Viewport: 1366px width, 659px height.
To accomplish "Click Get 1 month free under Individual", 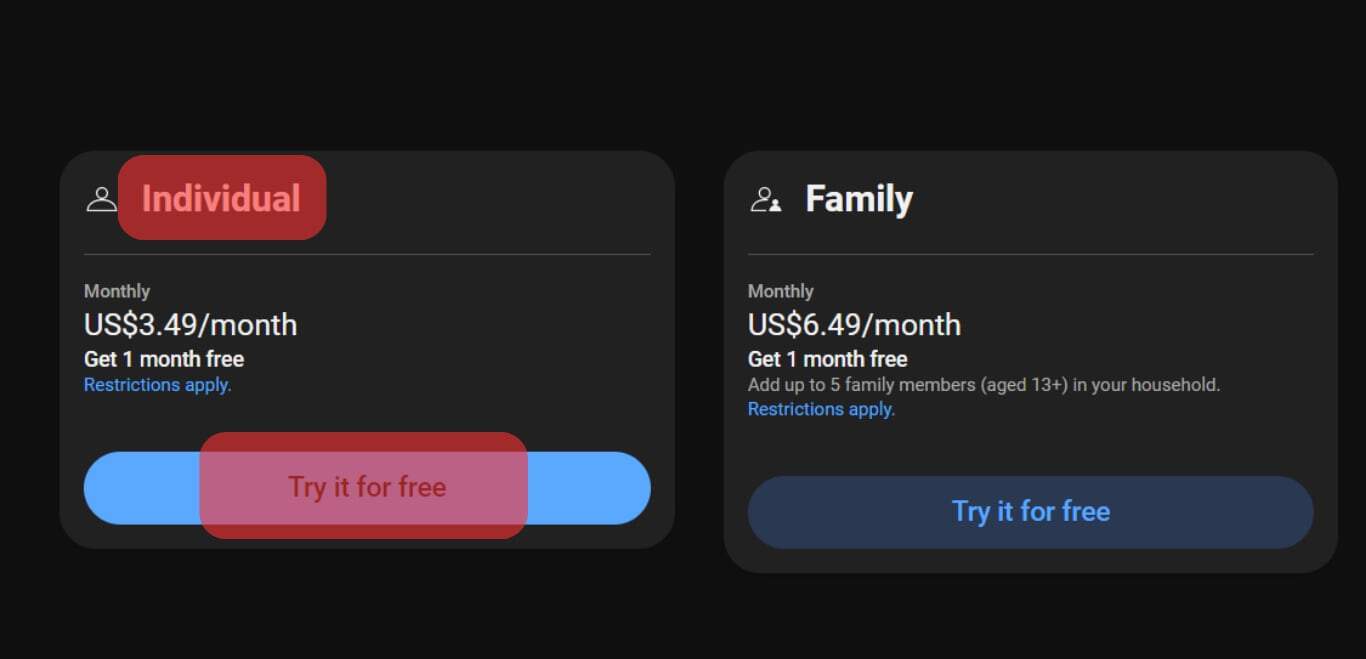I will point(164,359).
